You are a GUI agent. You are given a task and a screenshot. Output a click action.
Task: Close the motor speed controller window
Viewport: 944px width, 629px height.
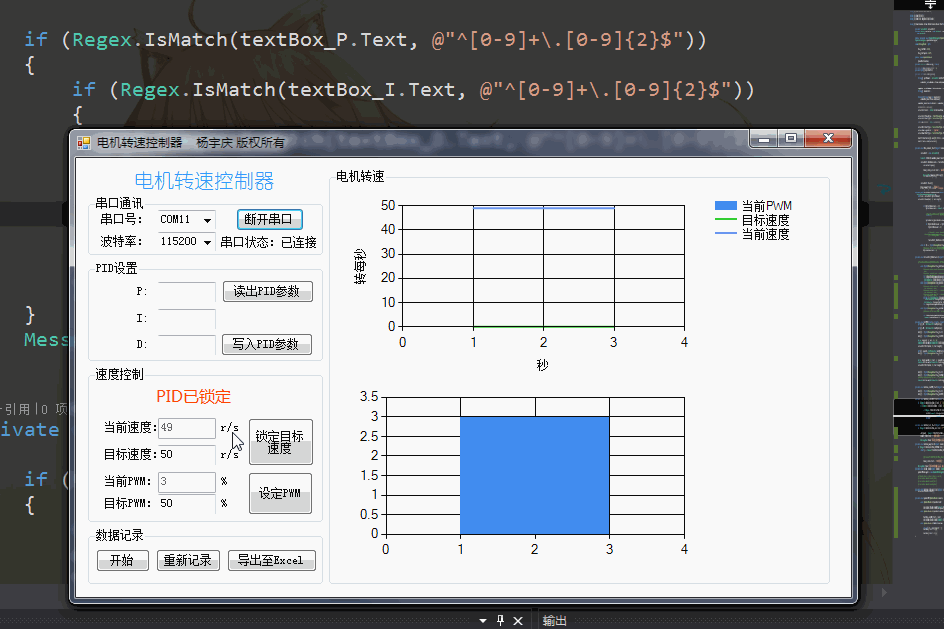(x=828, y=139)
